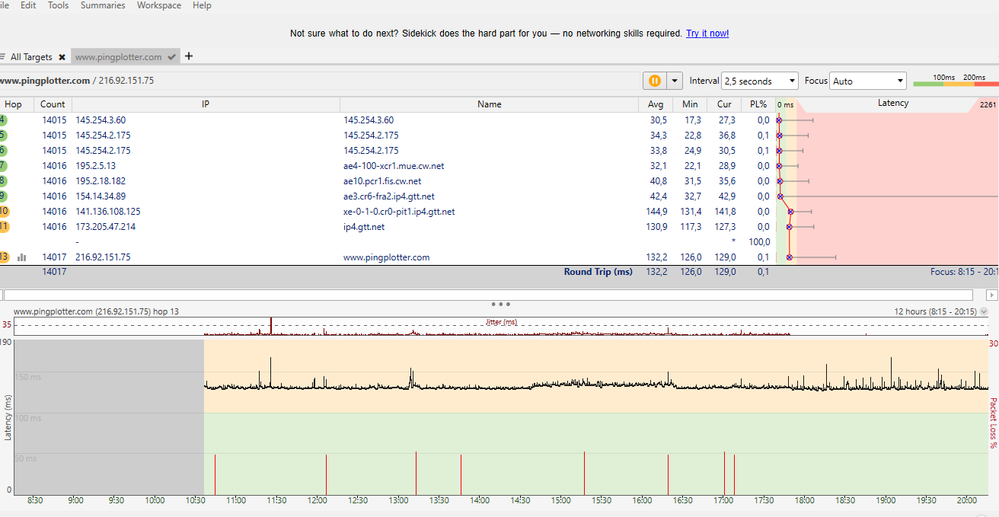Open the Interval 2,5 seconds dropdown
The image size is (999, 517).
(x=760, y=81)
